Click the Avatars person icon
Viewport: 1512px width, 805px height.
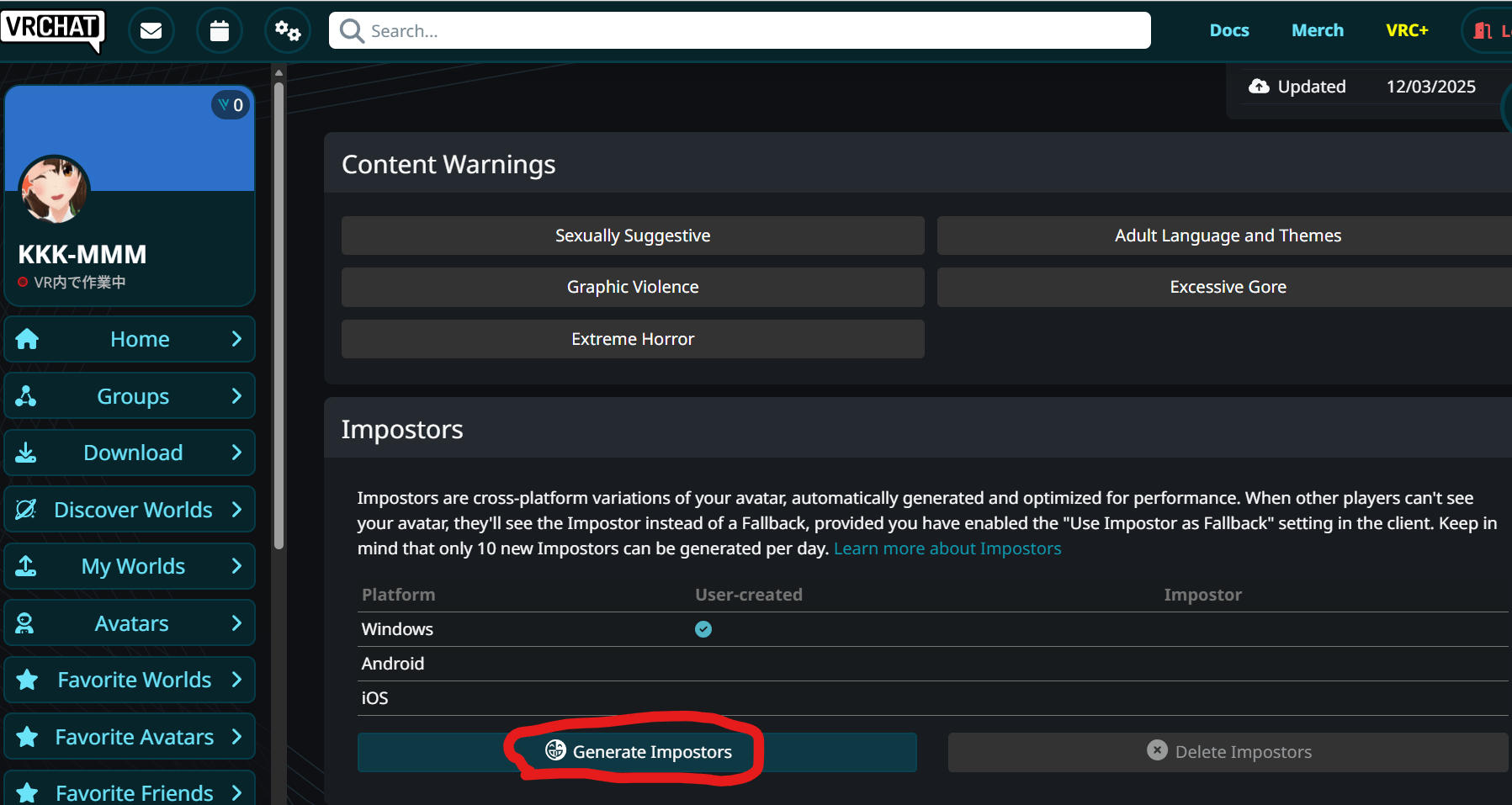coord(25,623)
